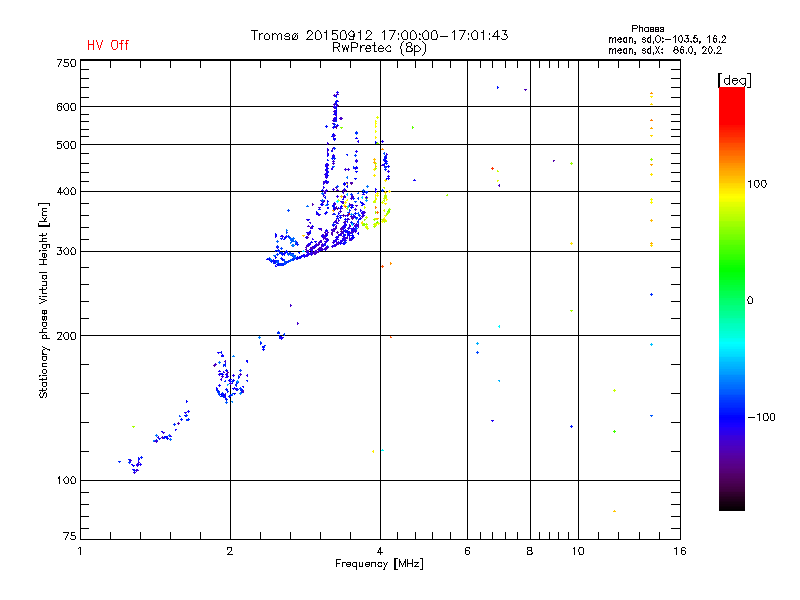Image resolution: width=800 pixels, height=600 pixels.
Task: Click the '[deg]' colorbar unit label
Action: (x=734, y=80)
